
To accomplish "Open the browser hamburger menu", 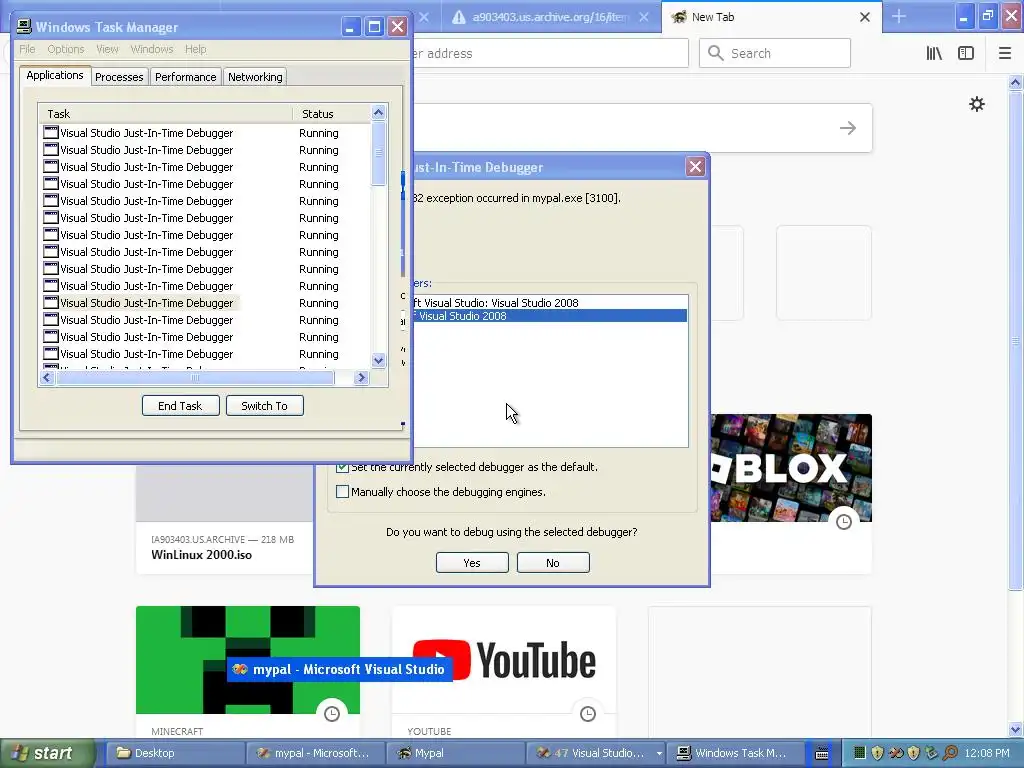I will [x=1005, y=54].
